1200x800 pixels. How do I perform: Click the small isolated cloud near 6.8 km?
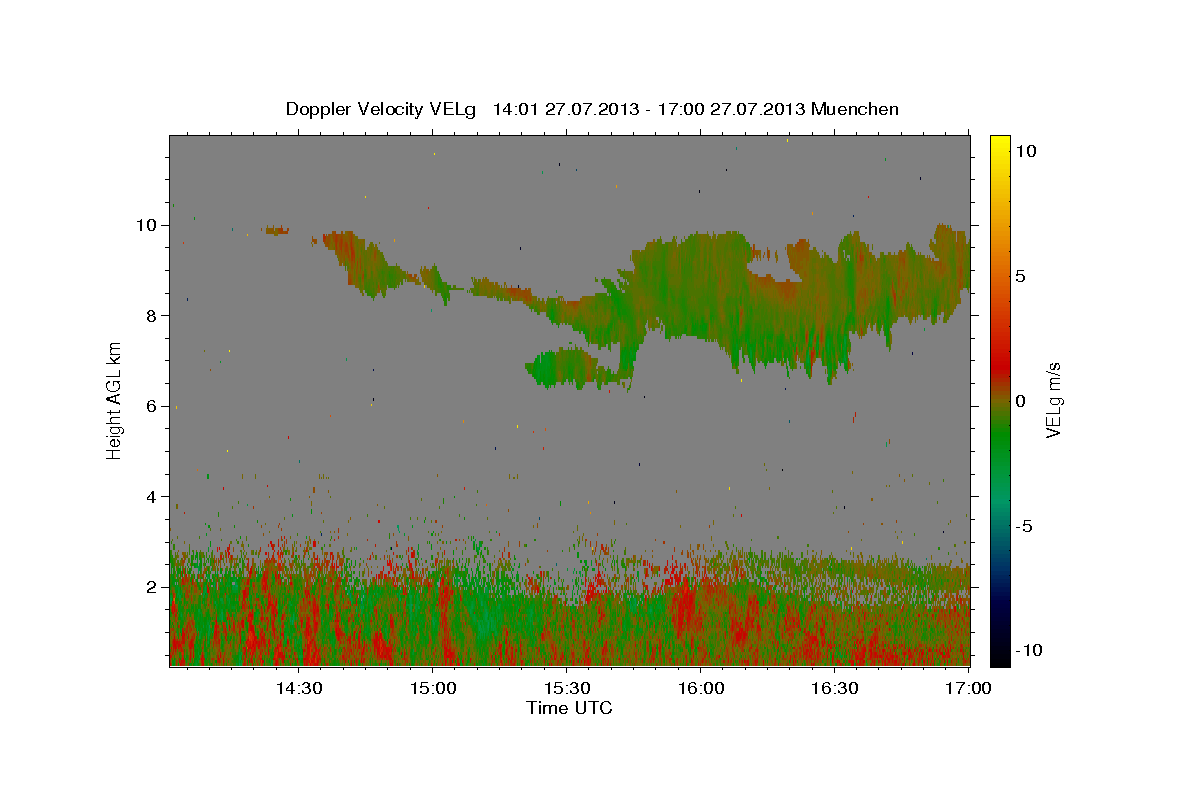[x=578, y=368]
